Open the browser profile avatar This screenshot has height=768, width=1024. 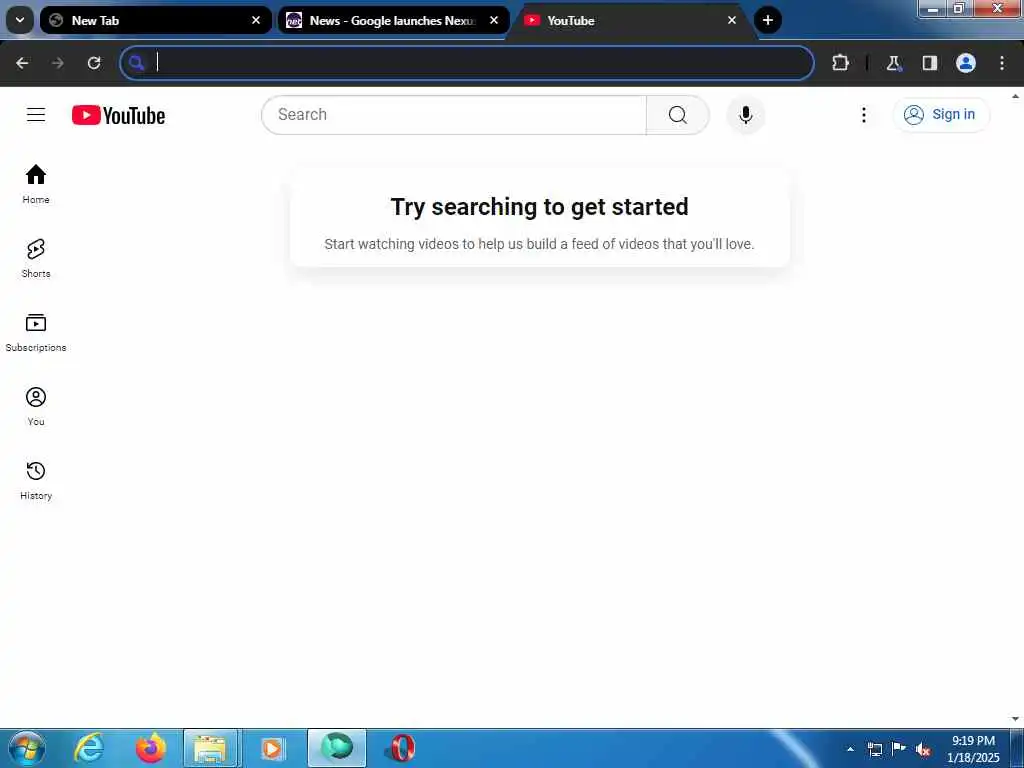tap(966, 63)
